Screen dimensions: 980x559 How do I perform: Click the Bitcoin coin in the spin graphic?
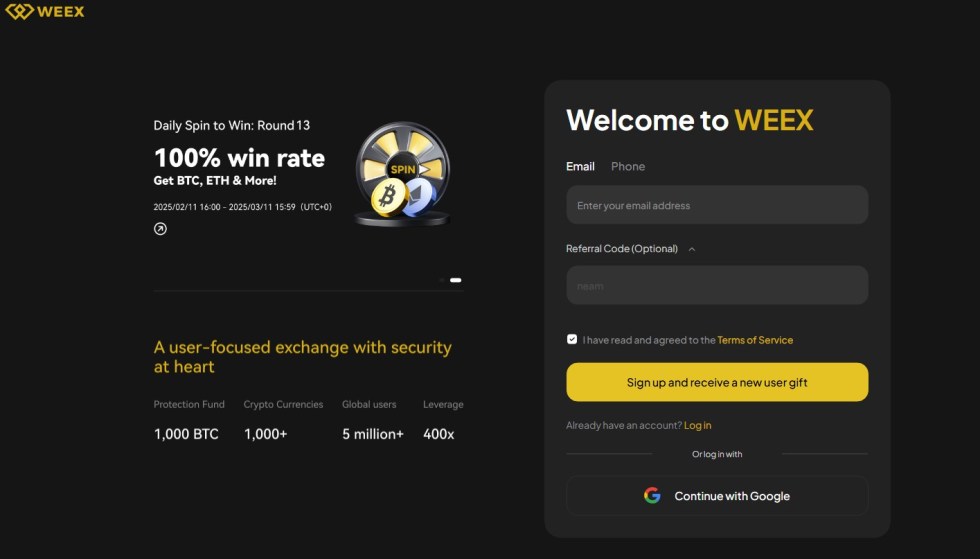coord(387,196)
